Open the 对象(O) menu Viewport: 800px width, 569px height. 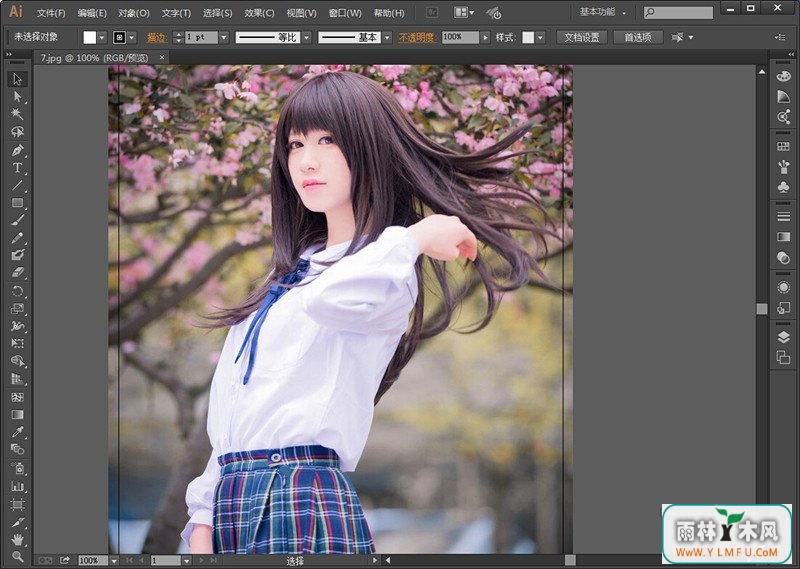[134, 13]
